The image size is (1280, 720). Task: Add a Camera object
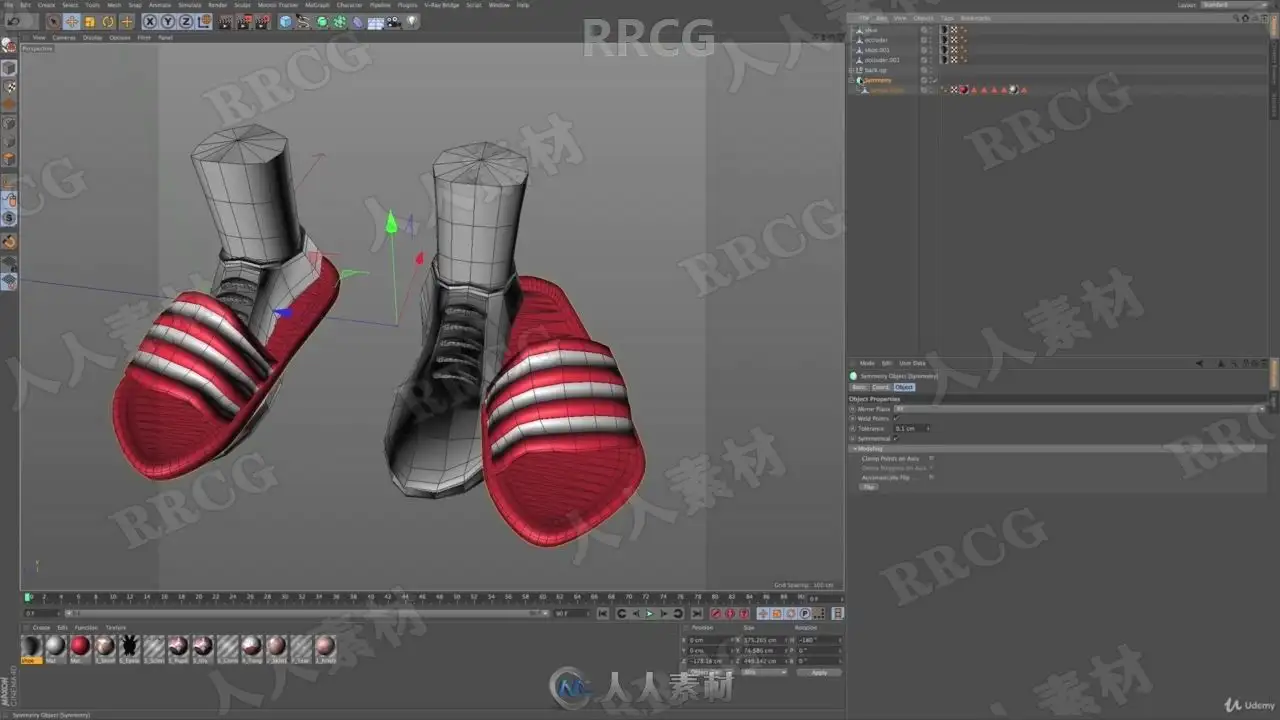[393, 22]
